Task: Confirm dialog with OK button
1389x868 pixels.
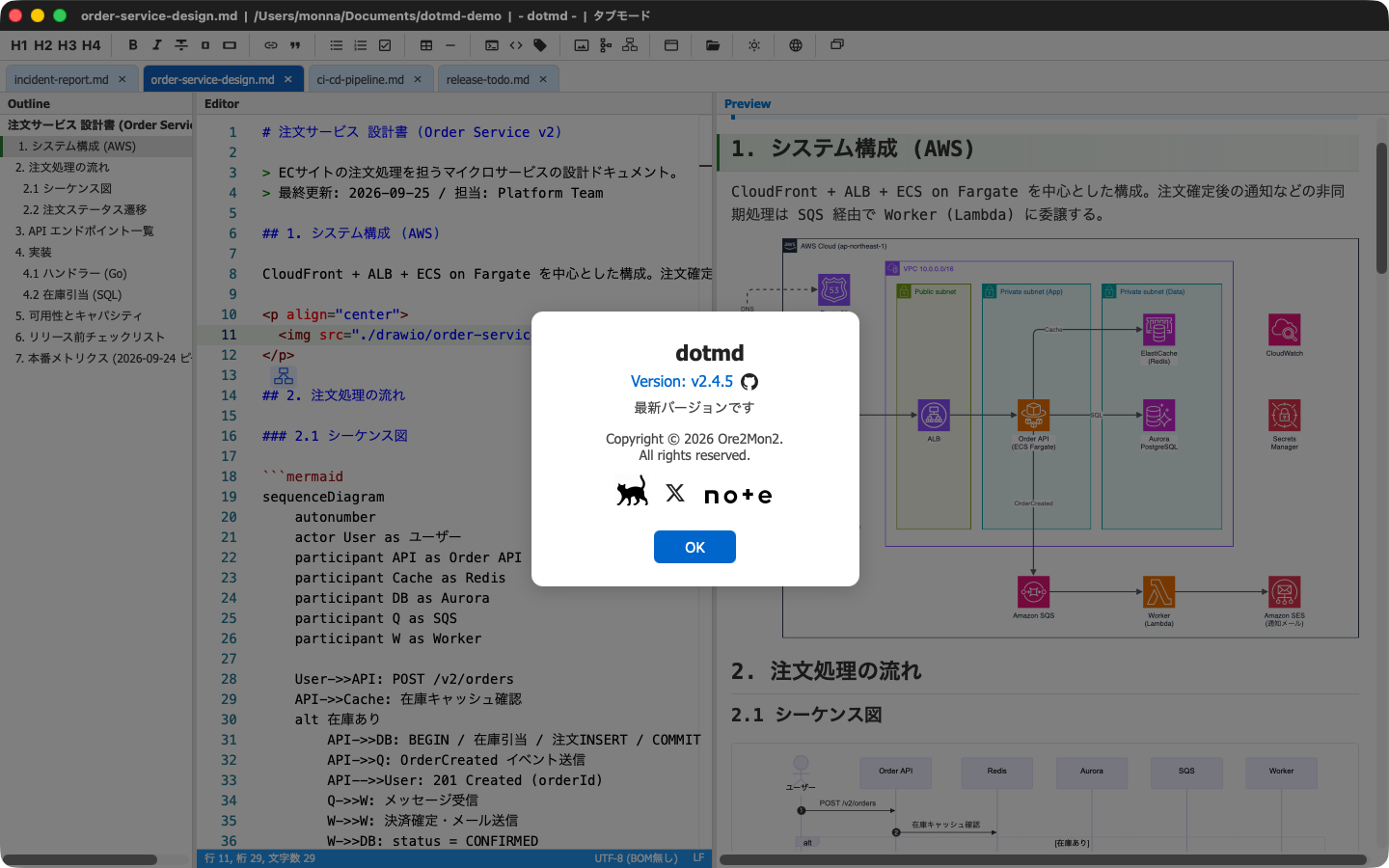Action: tap(694, 547)
